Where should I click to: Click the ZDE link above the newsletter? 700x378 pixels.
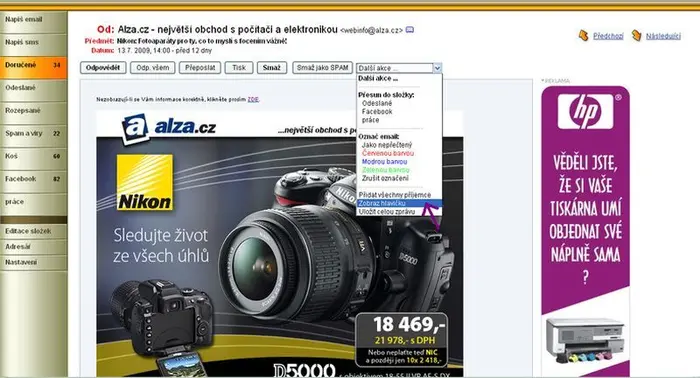coord(253,100)
